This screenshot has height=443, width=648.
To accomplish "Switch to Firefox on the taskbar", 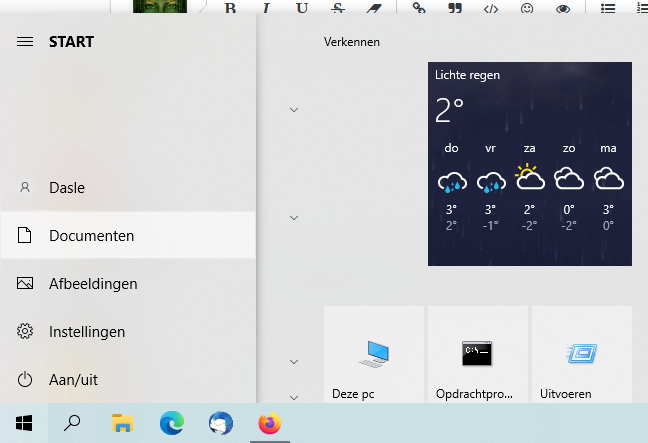I will 270,423.
